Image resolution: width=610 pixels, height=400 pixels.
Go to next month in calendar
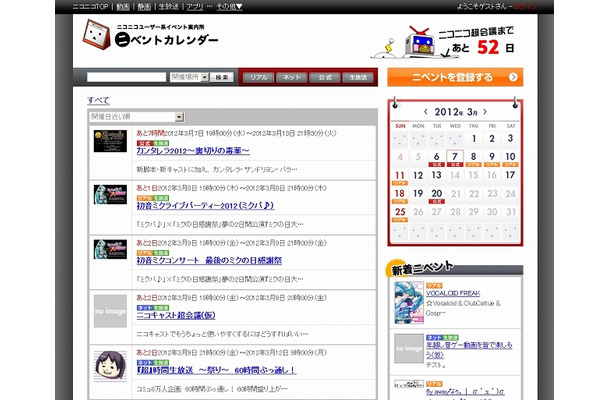tap(485, 112)
